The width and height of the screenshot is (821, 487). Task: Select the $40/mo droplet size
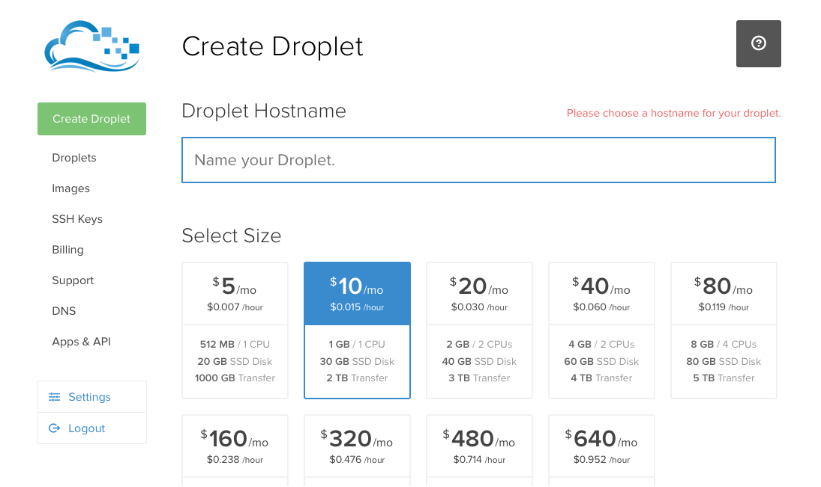[602, 330]
